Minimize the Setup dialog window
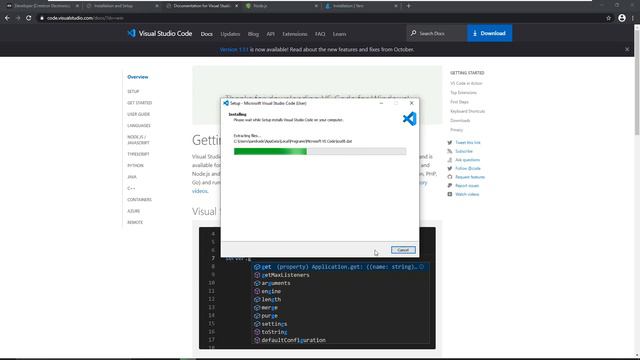The image size is (640, 360). click(381, 103)
